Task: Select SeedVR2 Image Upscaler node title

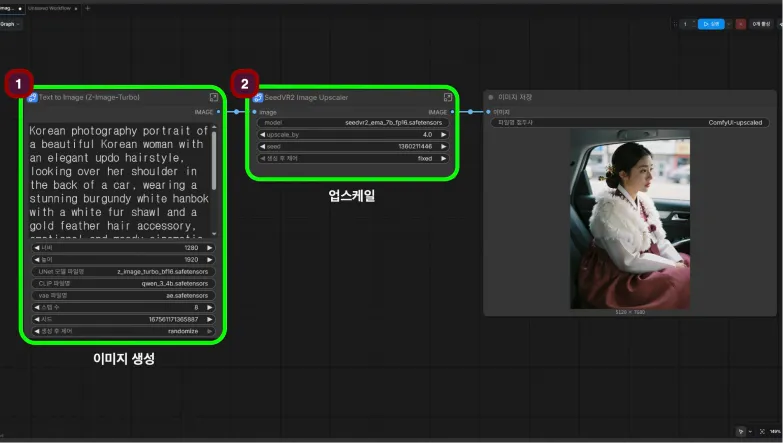Action: tap(306, 97)
